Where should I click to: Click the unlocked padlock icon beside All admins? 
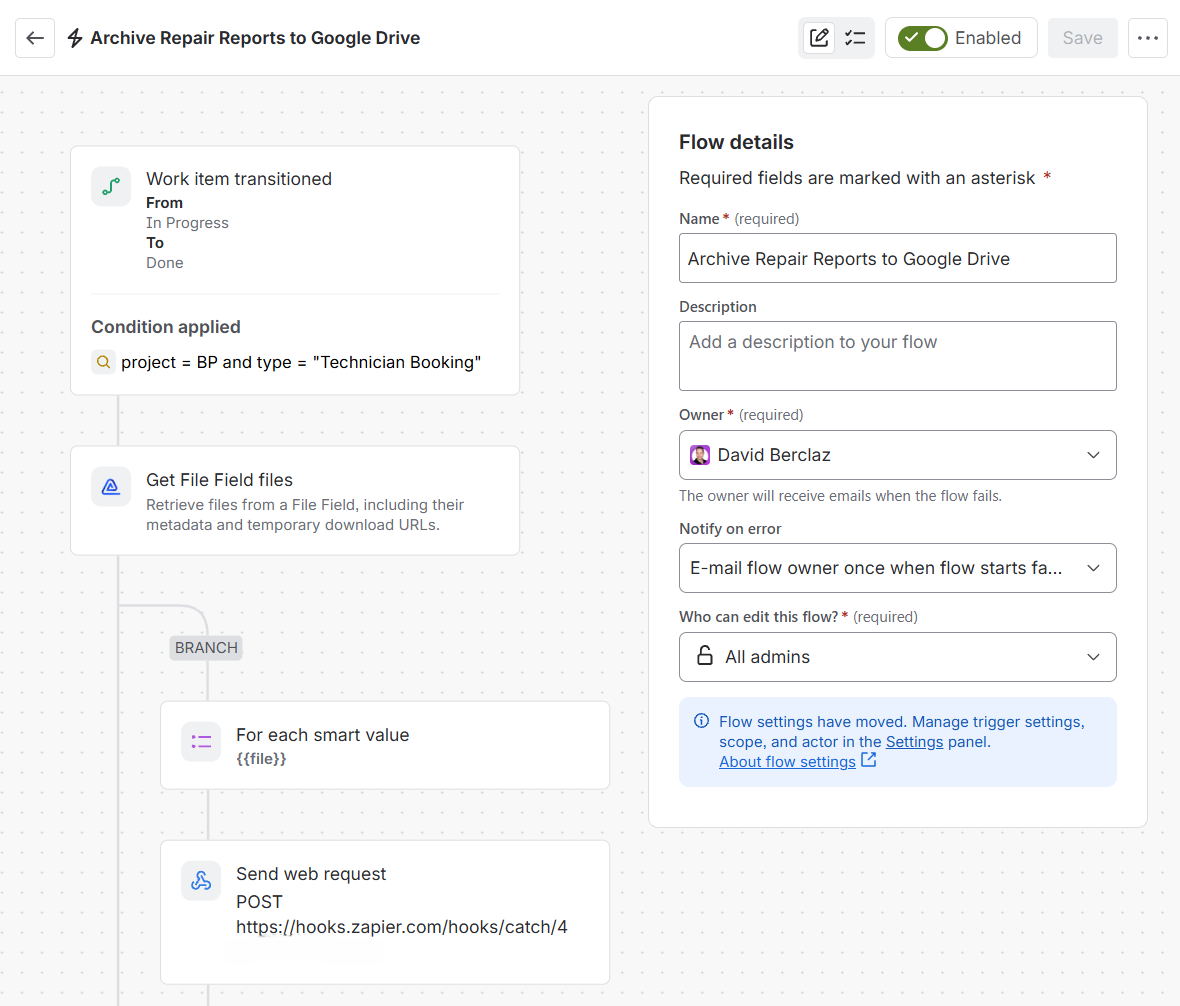[704, 656]
